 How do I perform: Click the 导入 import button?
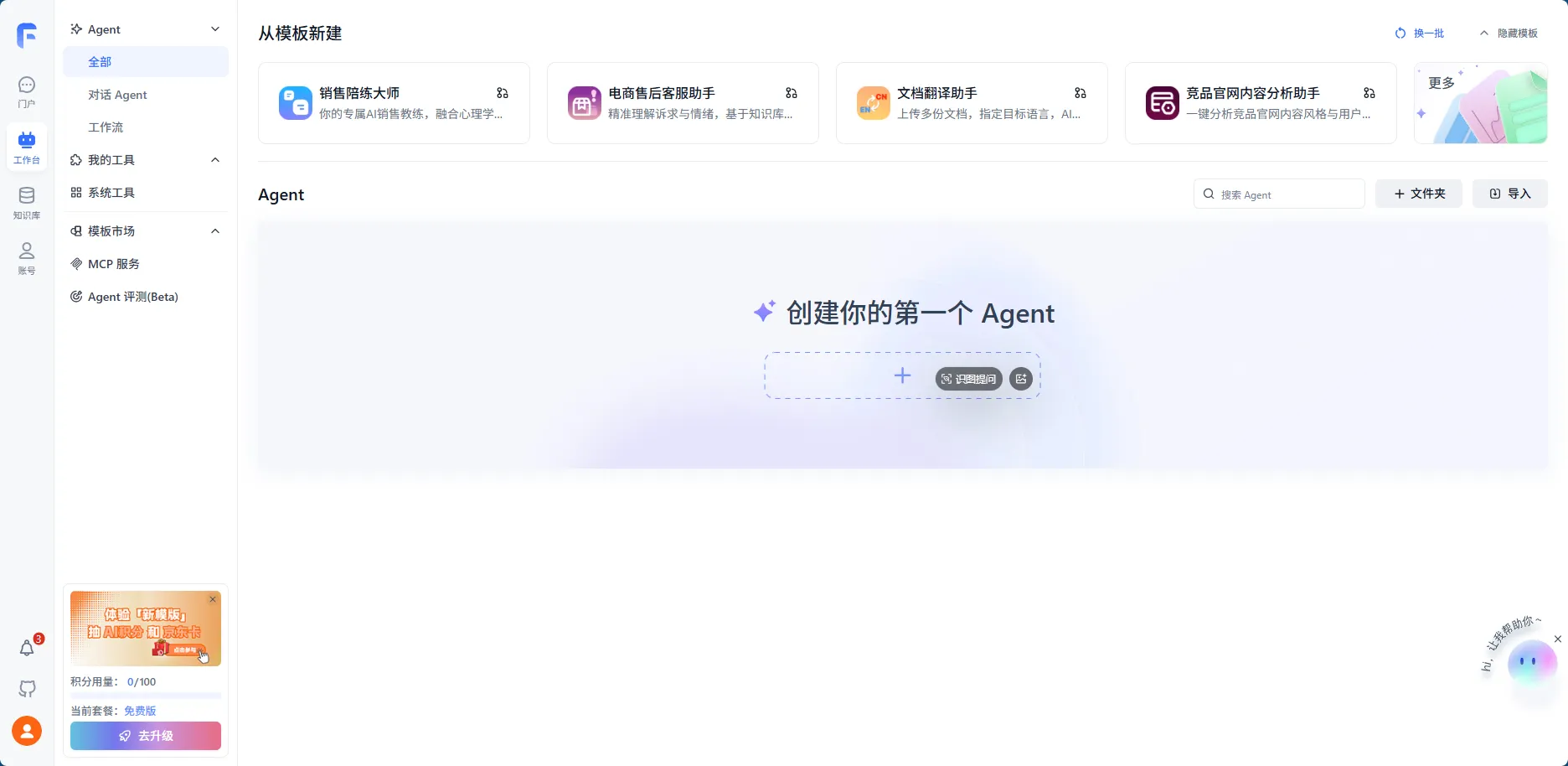tap(1509, 194)
